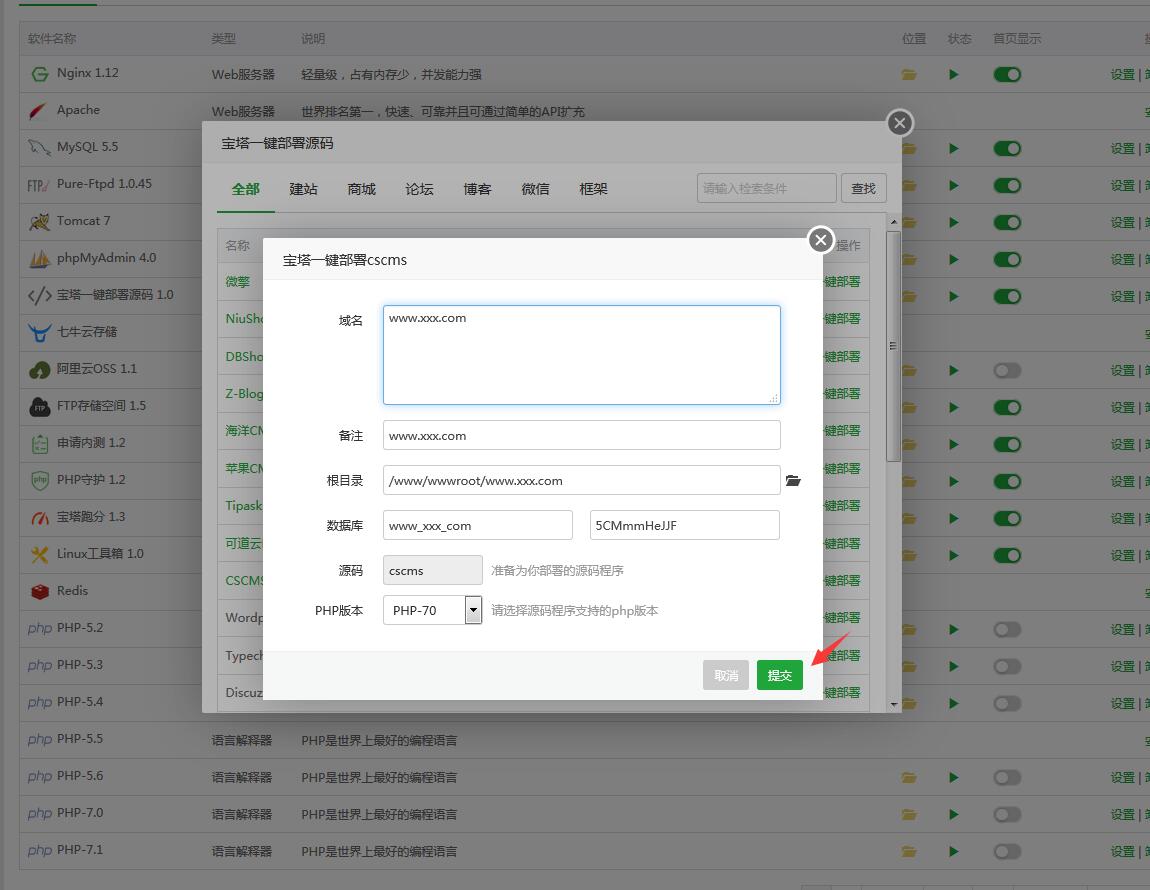Image resolution: width=1150 pixels, height=890 pixels.
Task: Toggle homepage display for PHP守护
Action: point(1007,481)
